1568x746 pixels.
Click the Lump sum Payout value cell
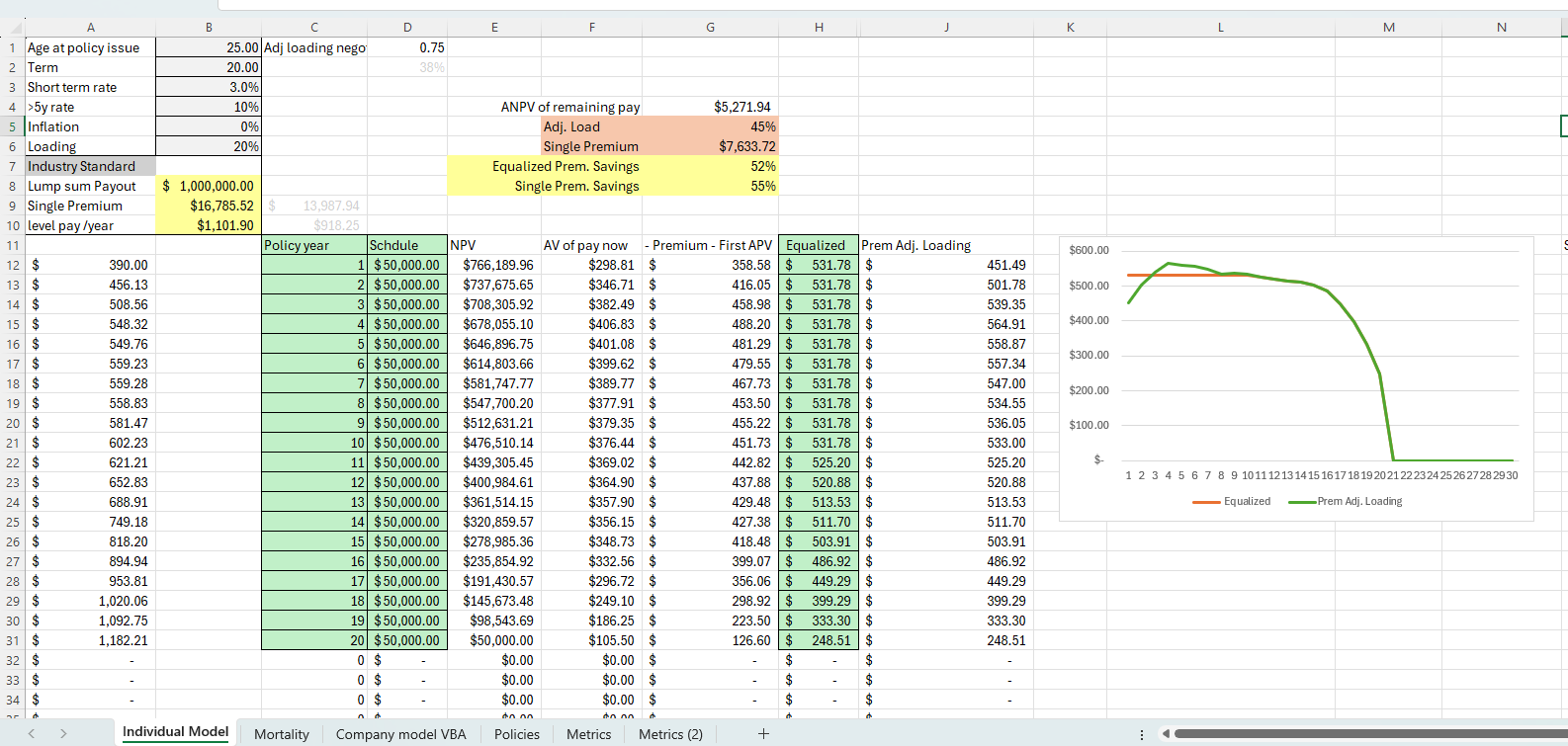tap(209, 186)
